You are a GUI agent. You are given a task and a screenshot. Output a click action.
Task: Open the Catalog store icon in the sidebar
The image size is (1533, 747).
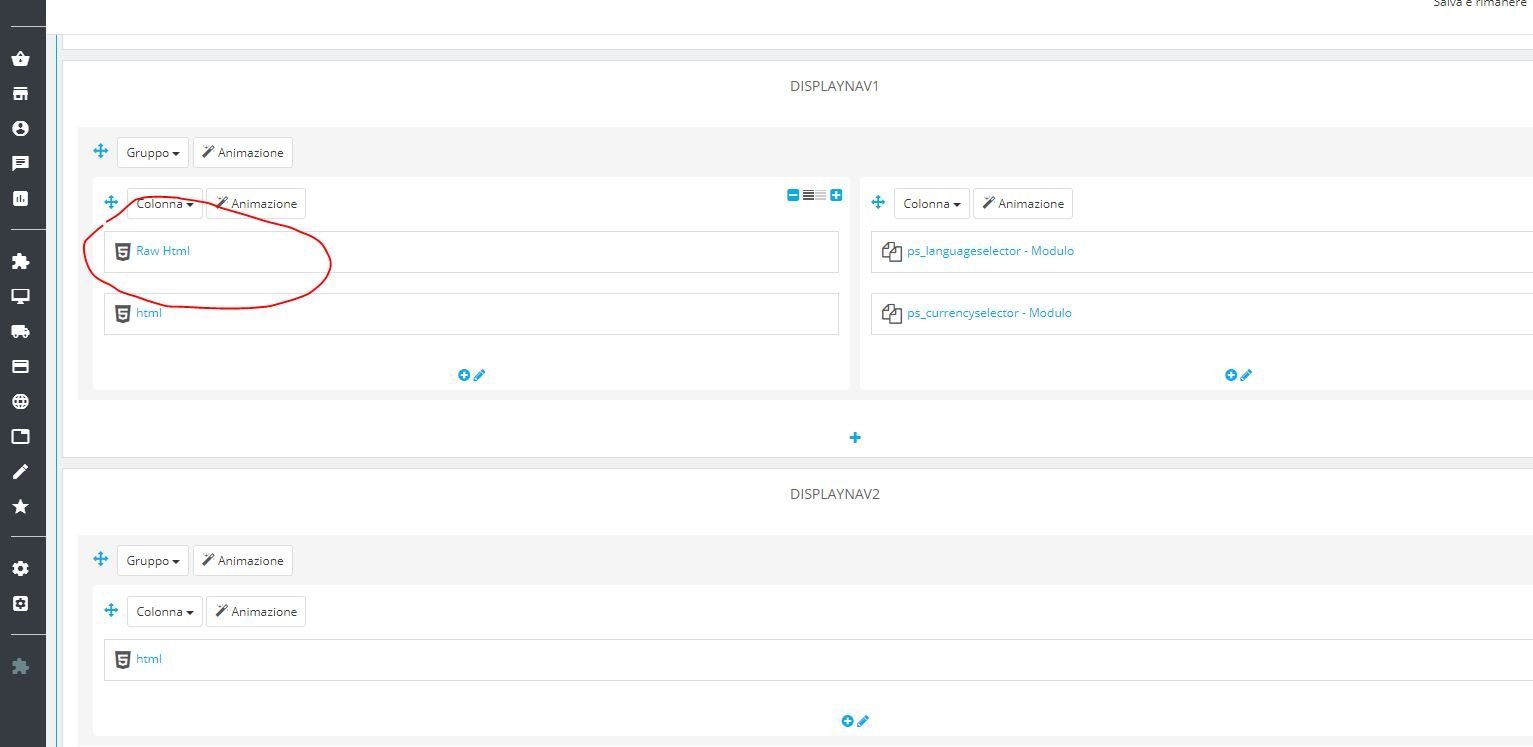coord(20,94)
